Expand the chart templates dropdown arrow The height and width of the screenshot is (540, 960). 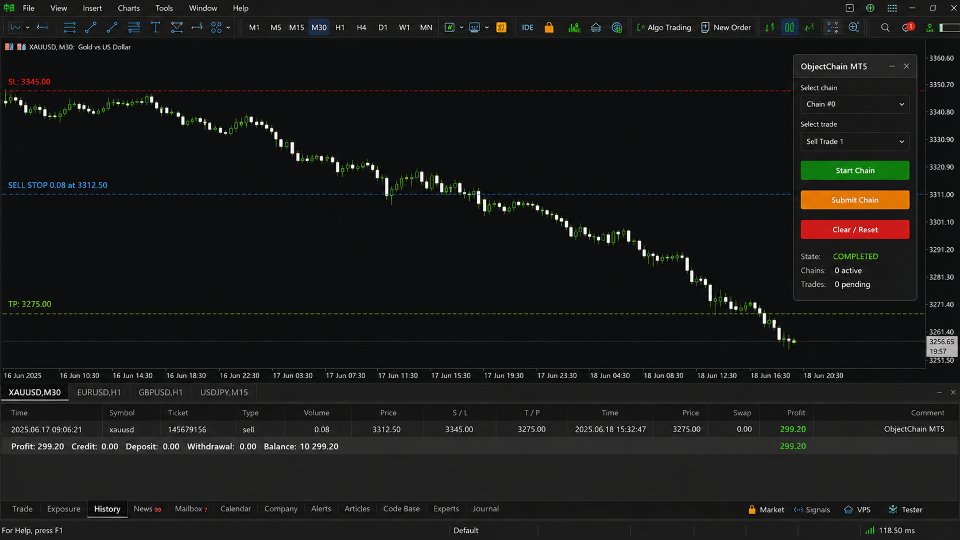pos(462,28)
